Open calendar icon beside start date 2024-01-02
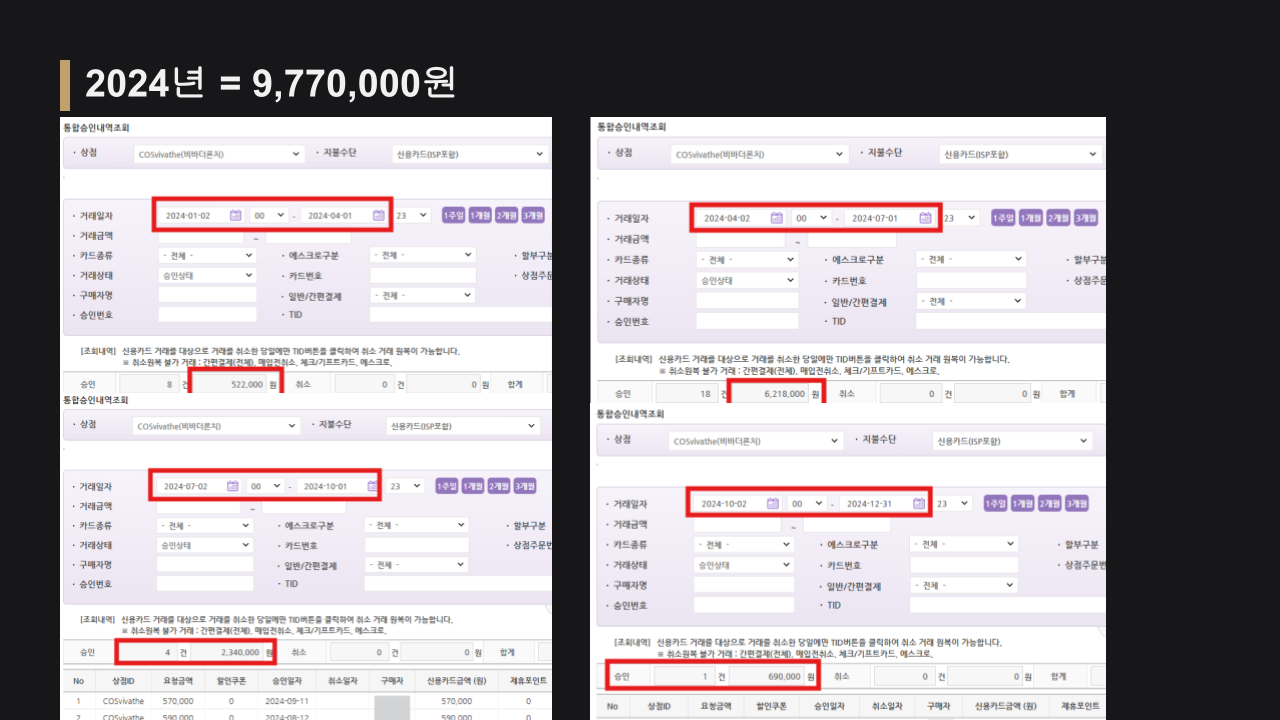The width and height of the screenshot is (1280, 720). pos(236,215)
